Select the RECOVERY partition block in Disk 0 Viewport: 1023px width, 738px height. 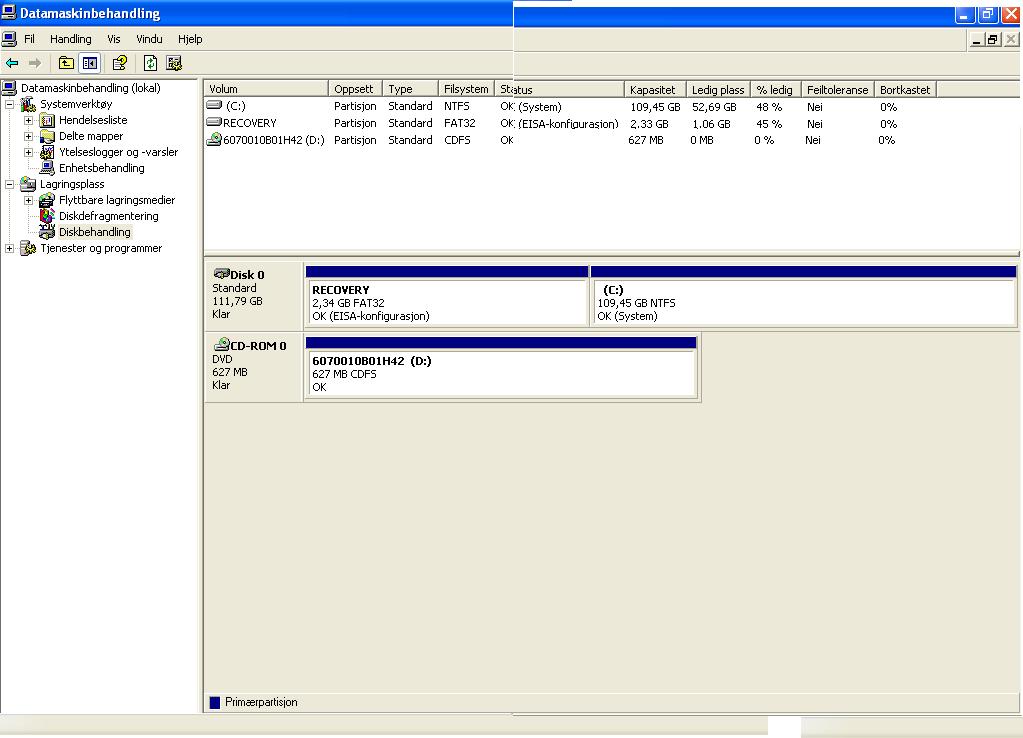447,296
